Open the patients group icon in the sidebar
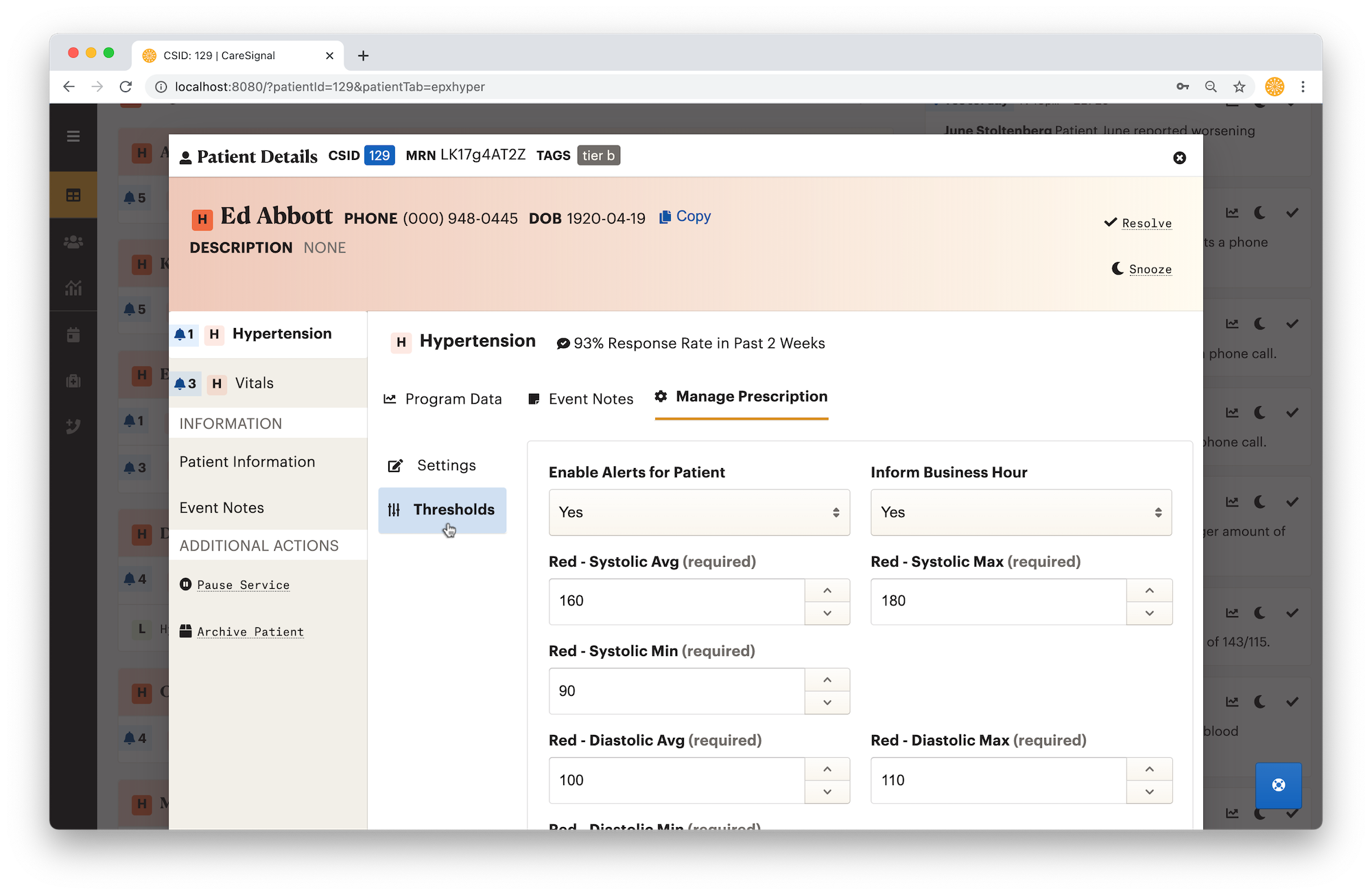This screenshot has height=895, width=1372. pos(73,242)
